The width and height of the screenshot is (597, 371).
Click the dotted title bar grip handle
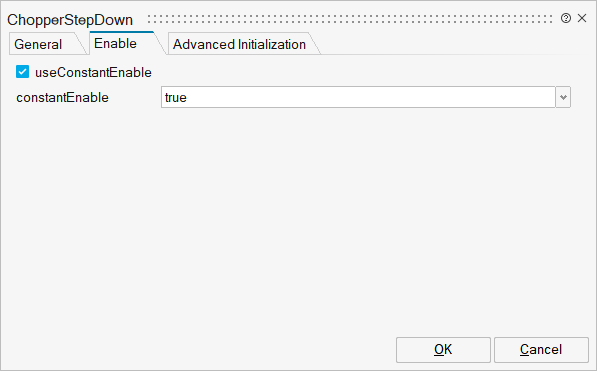(350, 19)
